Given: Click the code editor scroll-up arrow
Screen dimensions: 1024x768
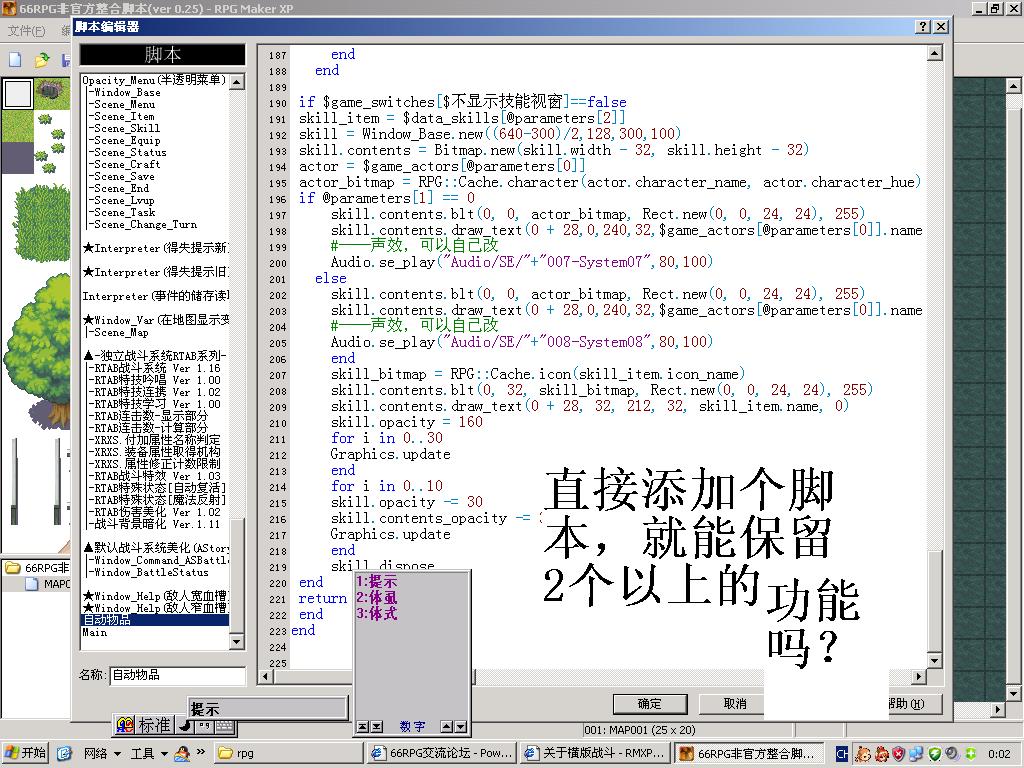Looking at the screenshot, I should (x=935, y=54).
